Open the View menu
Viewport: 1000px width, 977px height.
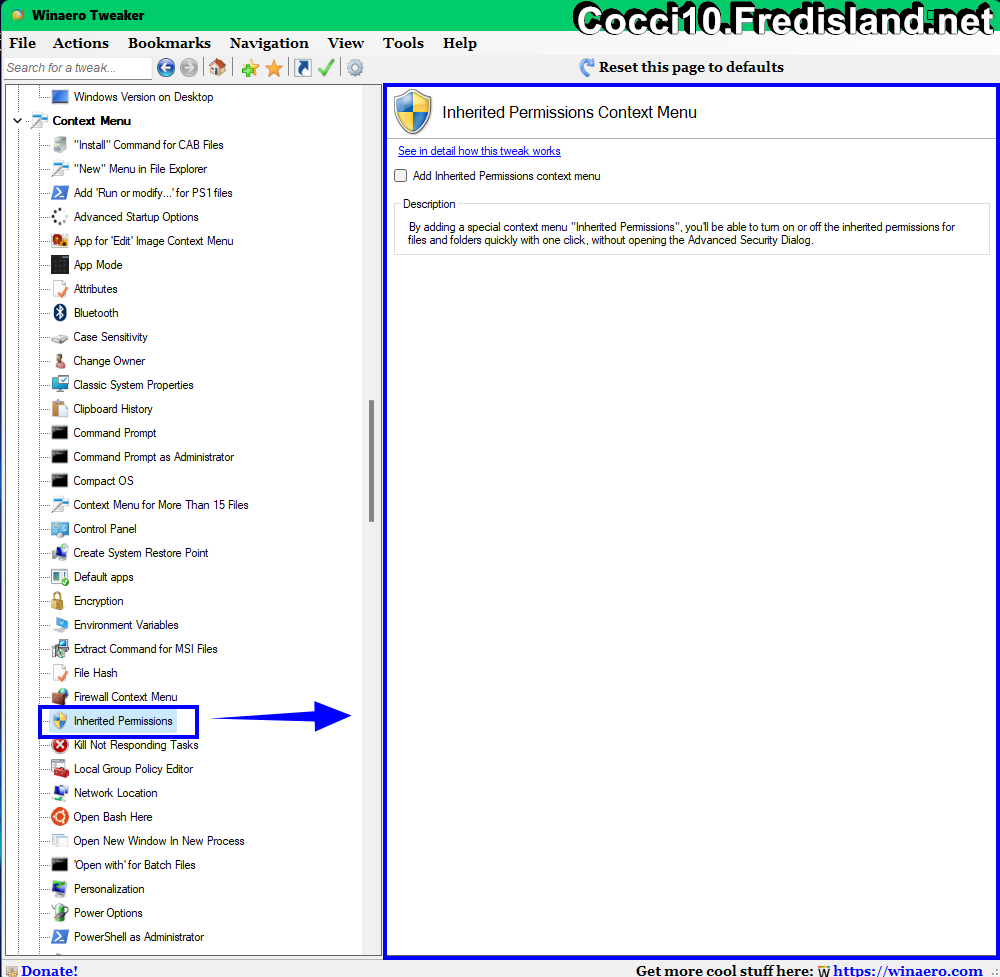(x=346, y=43)
